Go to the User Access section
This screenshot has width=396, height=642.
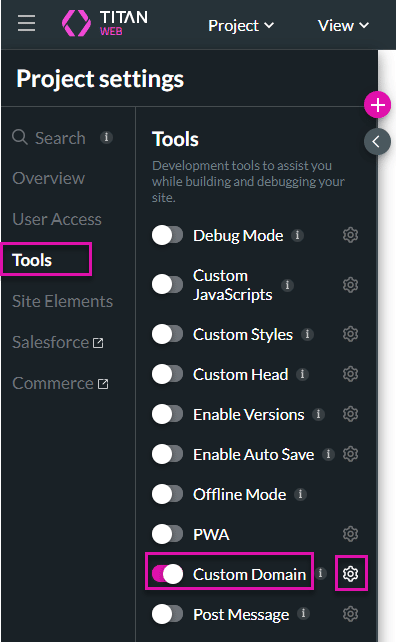[57, 219]
